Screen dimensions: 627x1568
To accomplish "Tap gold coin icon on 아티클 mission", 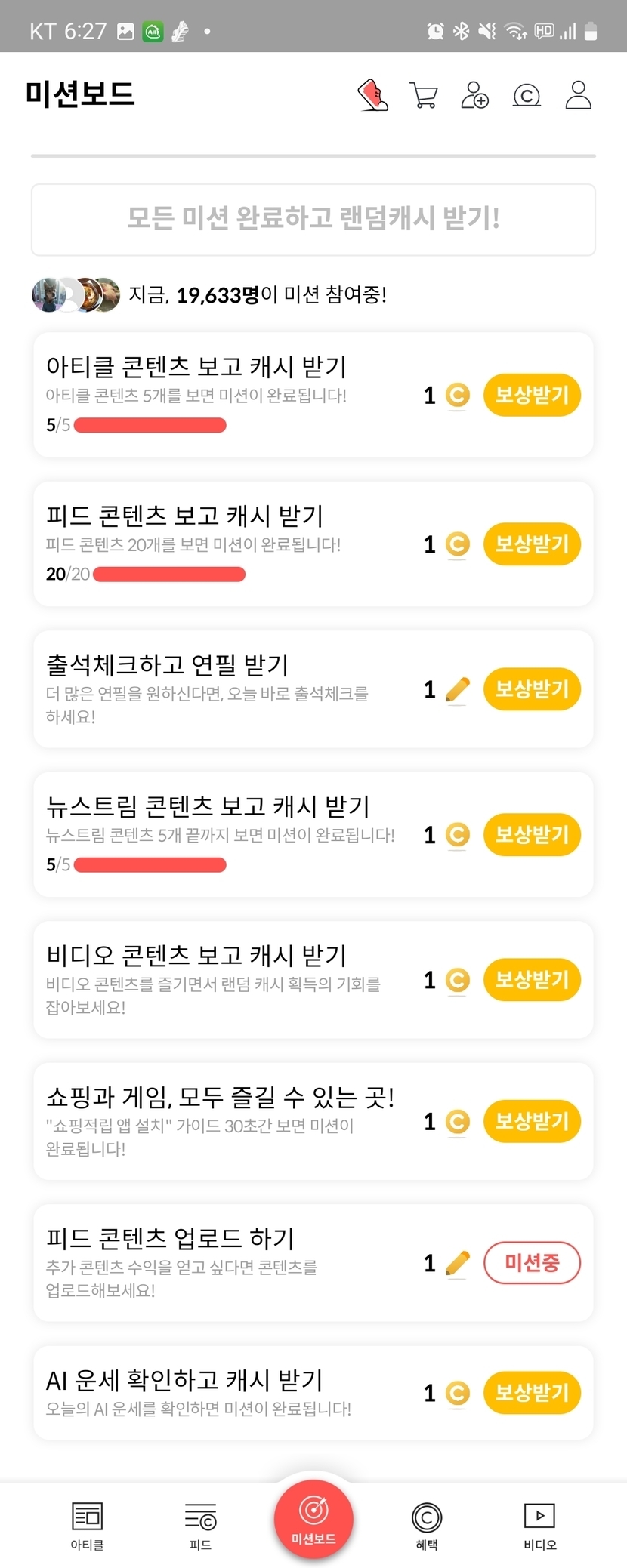I will click(x=457, y=395).
